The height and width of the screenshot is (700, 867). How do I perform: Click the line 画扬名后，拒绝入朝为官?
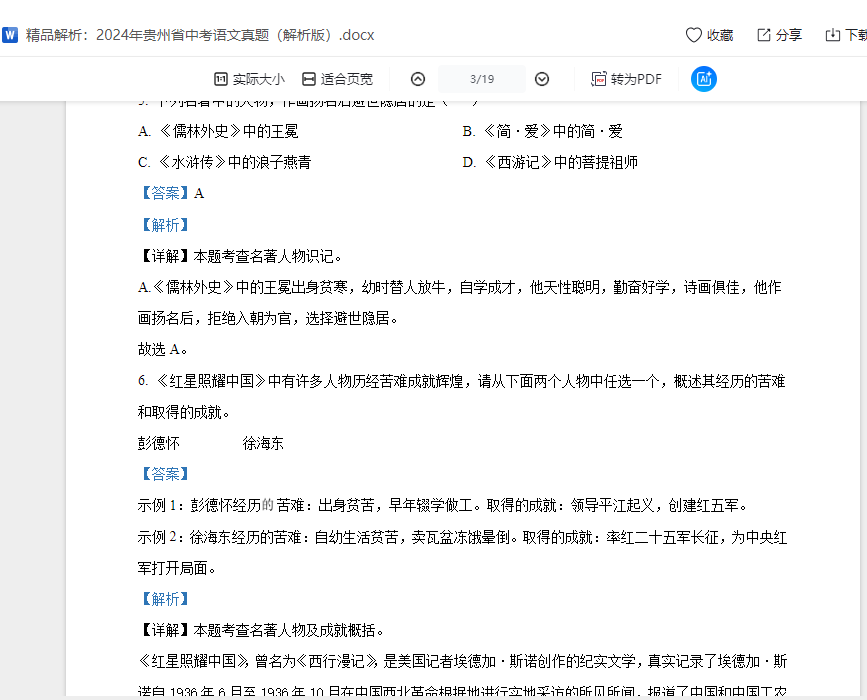tap(268, 318)
